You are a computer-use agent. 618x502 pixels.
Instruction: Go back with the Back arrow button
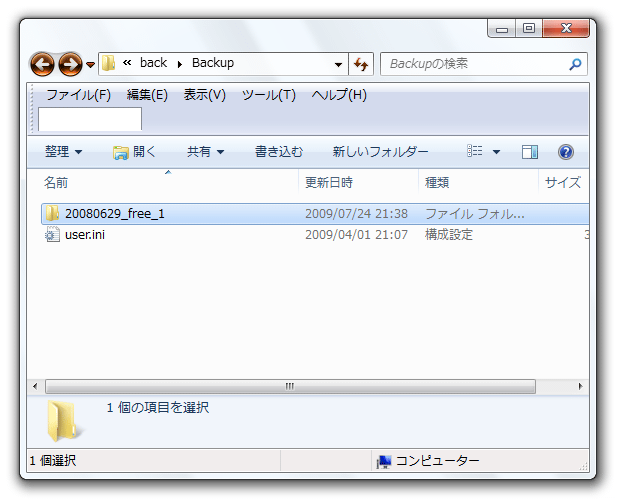coord(42,64)
